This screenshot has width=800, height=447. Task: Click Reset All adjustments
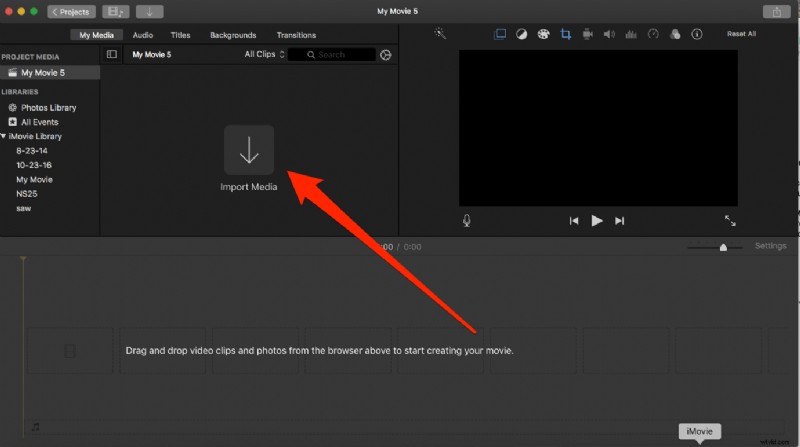[x=741, y=34]
